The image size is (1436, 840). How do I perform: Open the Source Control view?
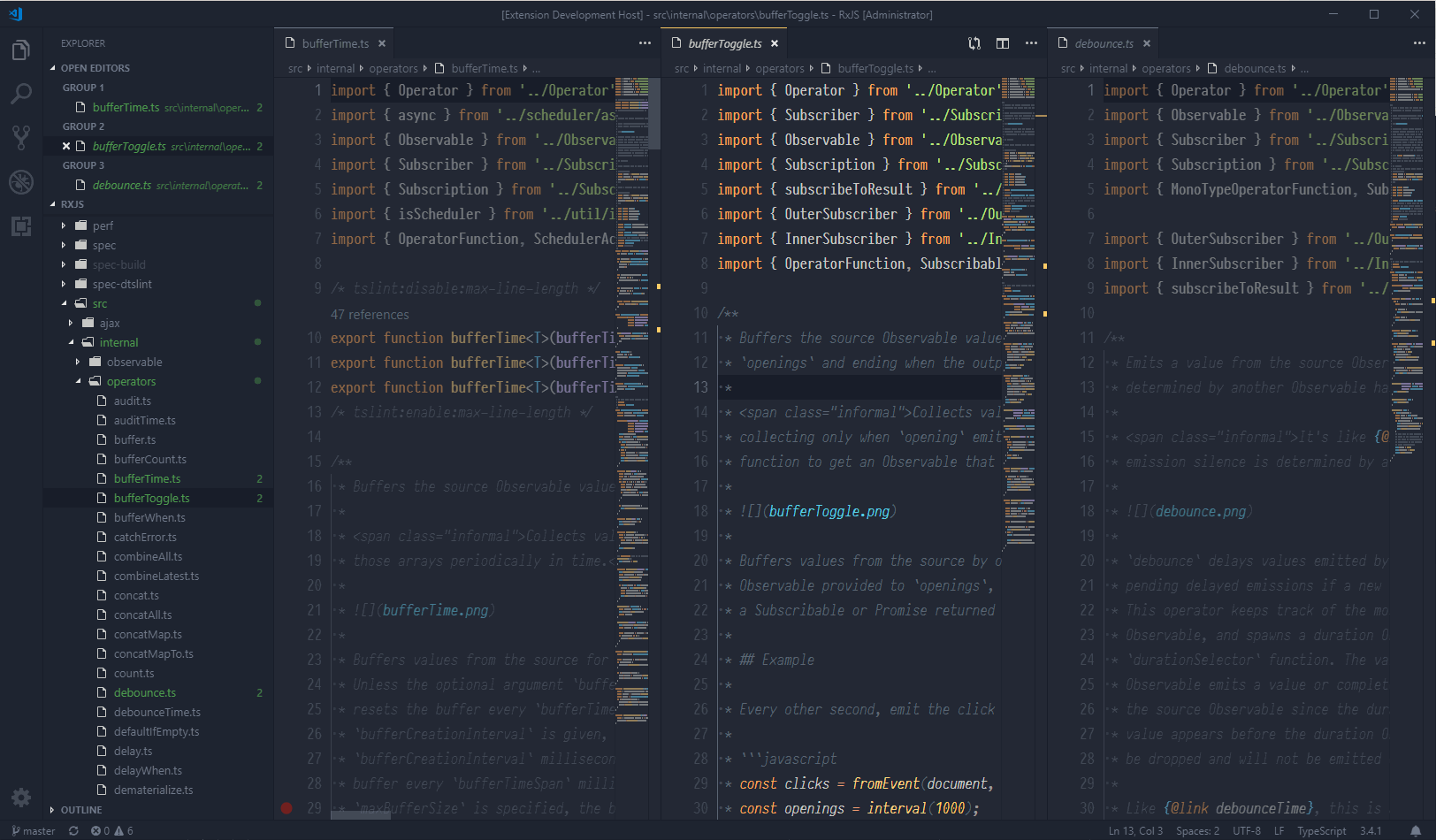21,136
